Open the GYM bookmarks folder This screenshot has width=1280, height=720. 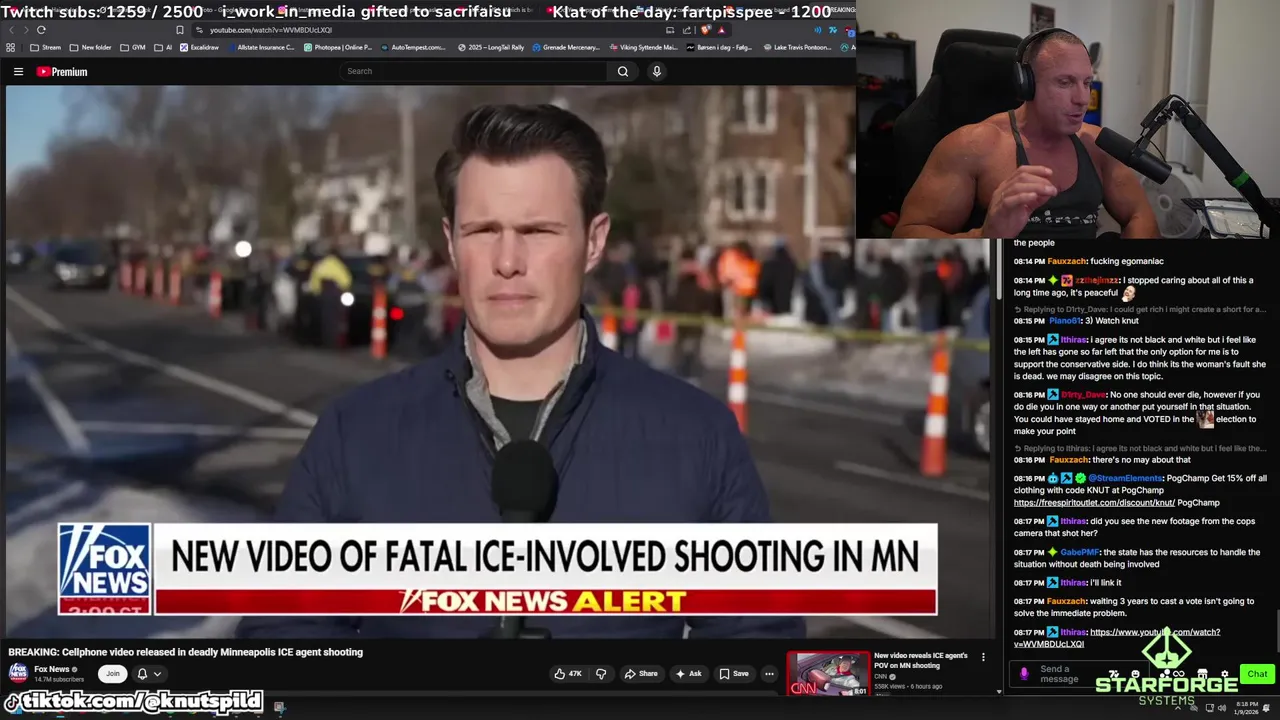pyautogui.click(x=132, y=47)
